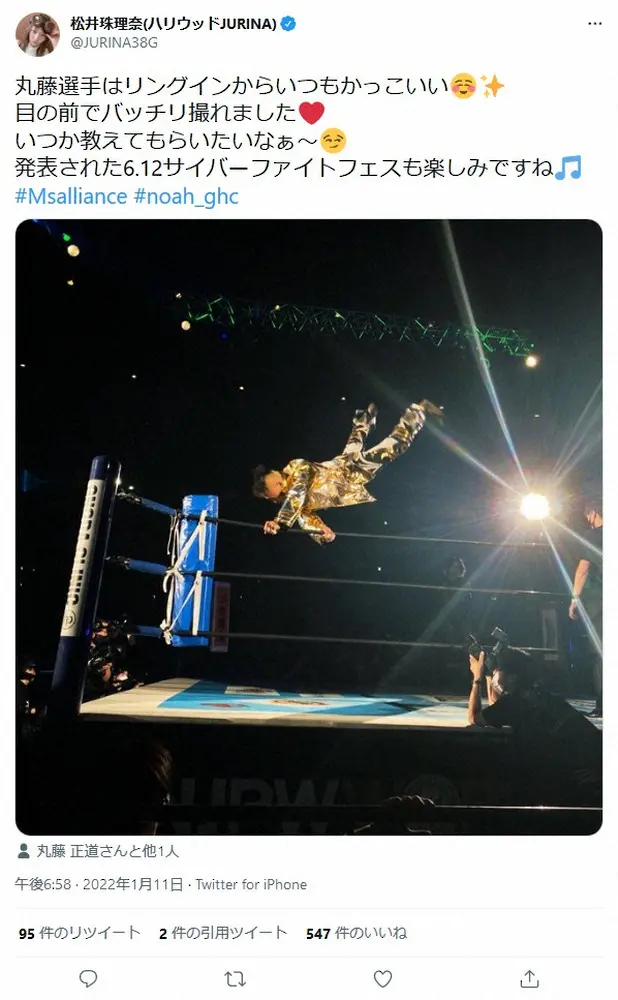618x1000 pixels.
Task: View the 547 件のいいね list
Action: click(x=356, y=933)
